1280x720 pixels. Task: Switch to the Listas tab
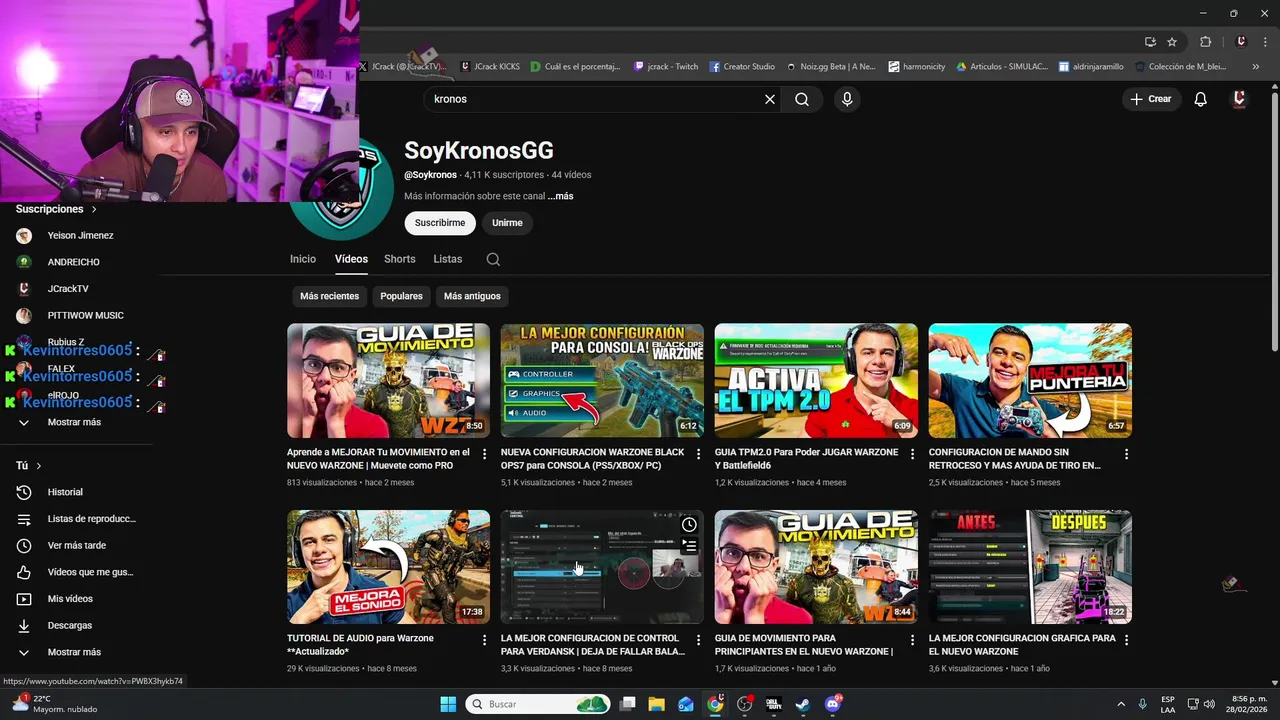[448, 259]
